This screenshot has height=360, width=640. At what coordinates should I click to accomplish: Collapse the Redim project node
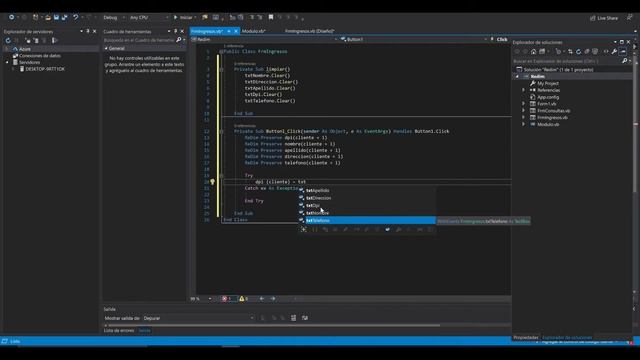(x=517, y=76)
